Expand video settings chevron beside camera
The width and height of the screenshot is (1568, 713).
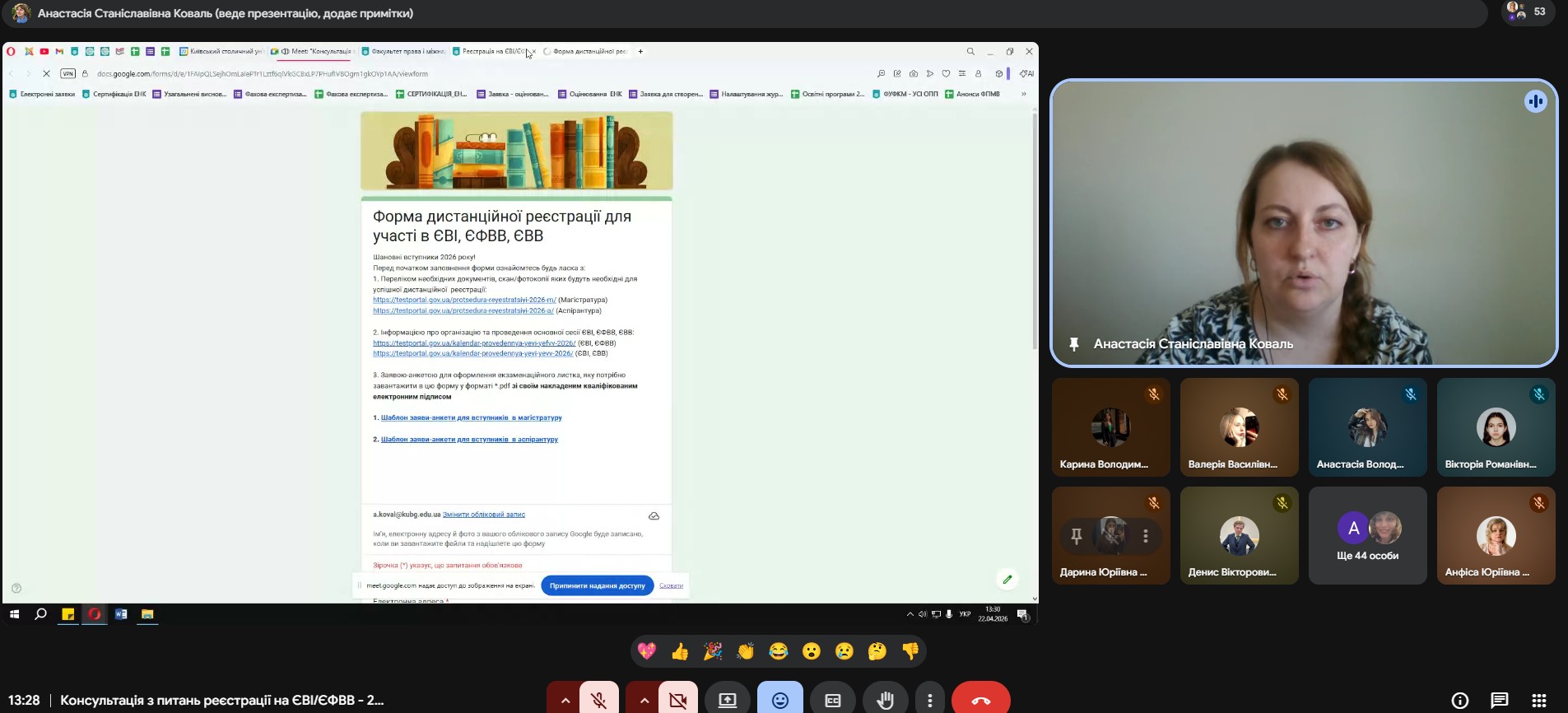pyautogui.click(x=644, y=700)
